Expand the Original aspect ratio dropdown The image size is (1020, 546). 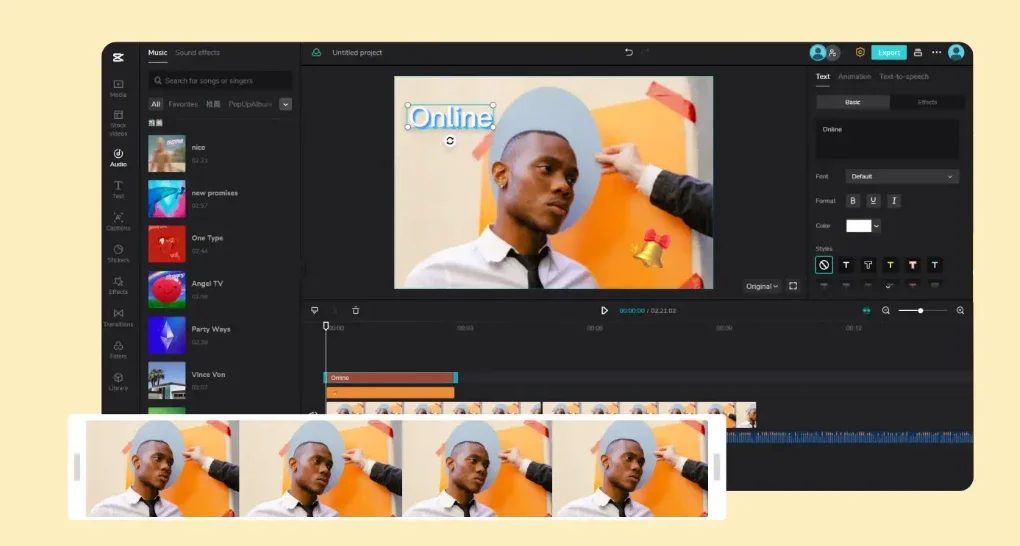click(762, 286)
